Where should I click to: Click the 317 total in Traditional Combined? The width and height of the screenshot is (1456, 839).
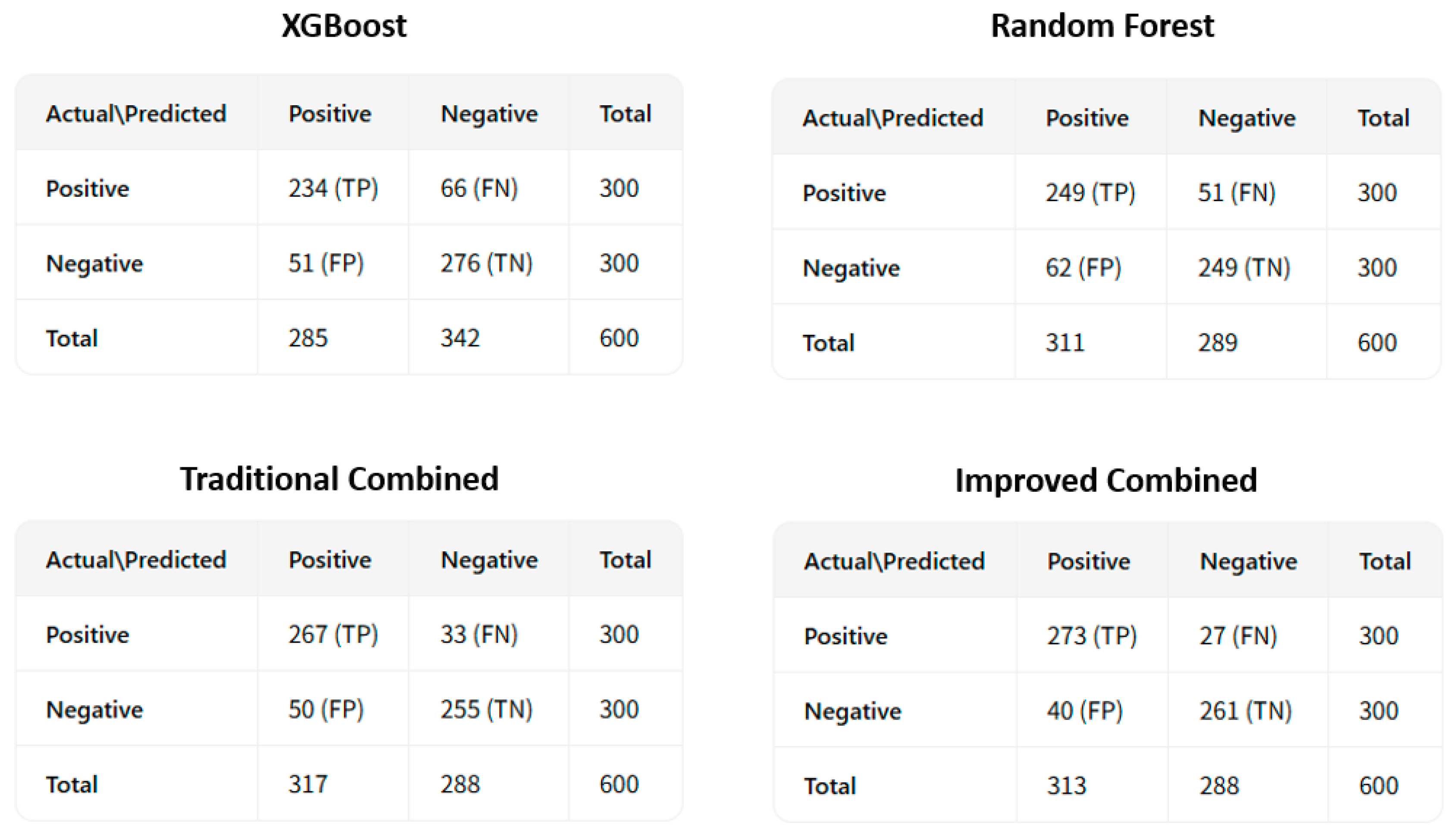pyautogui.click(x=308, y=784)
